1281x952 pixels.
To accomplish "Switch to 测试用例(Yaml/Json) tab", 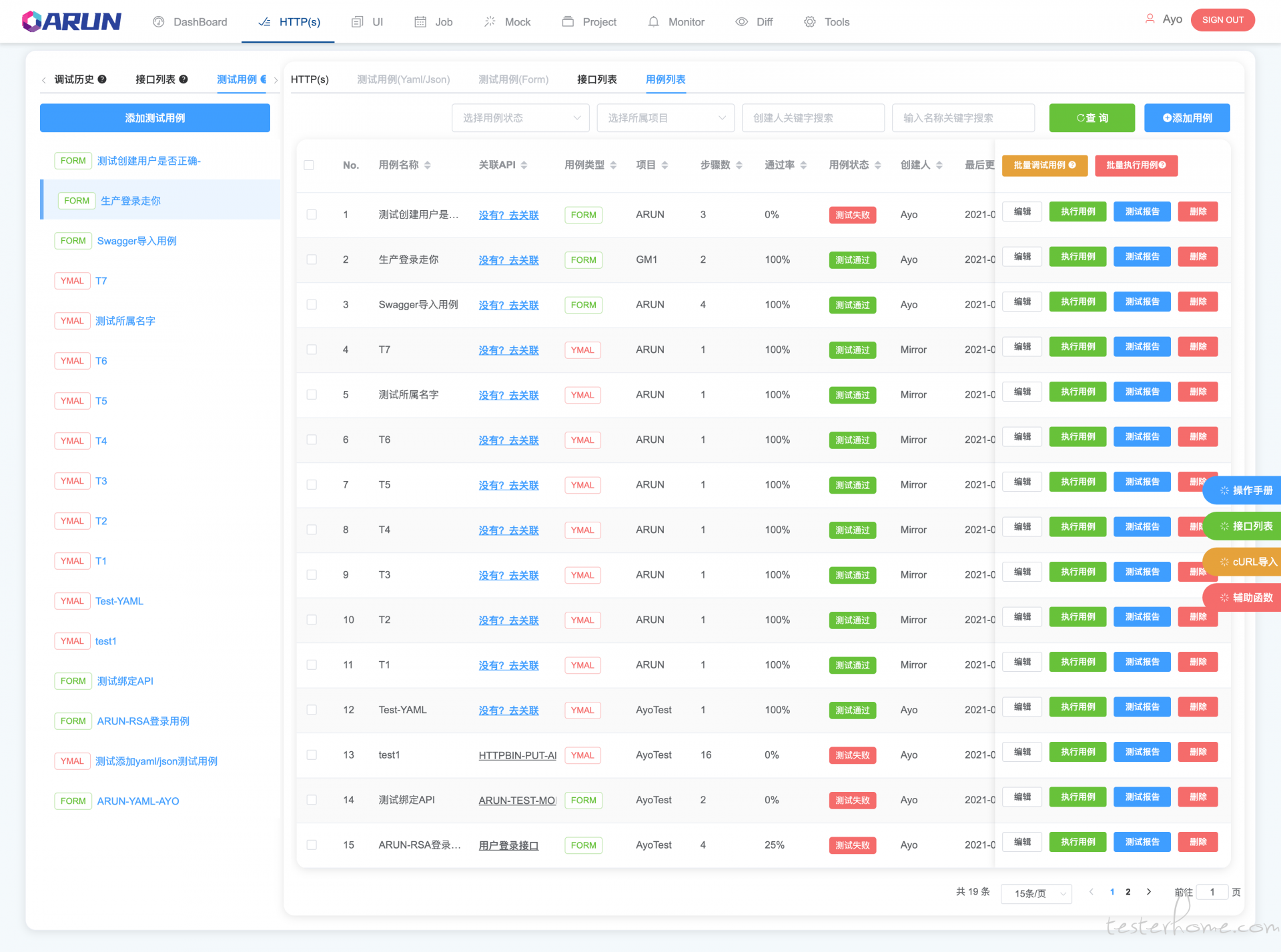I will [x=404, y=79].
